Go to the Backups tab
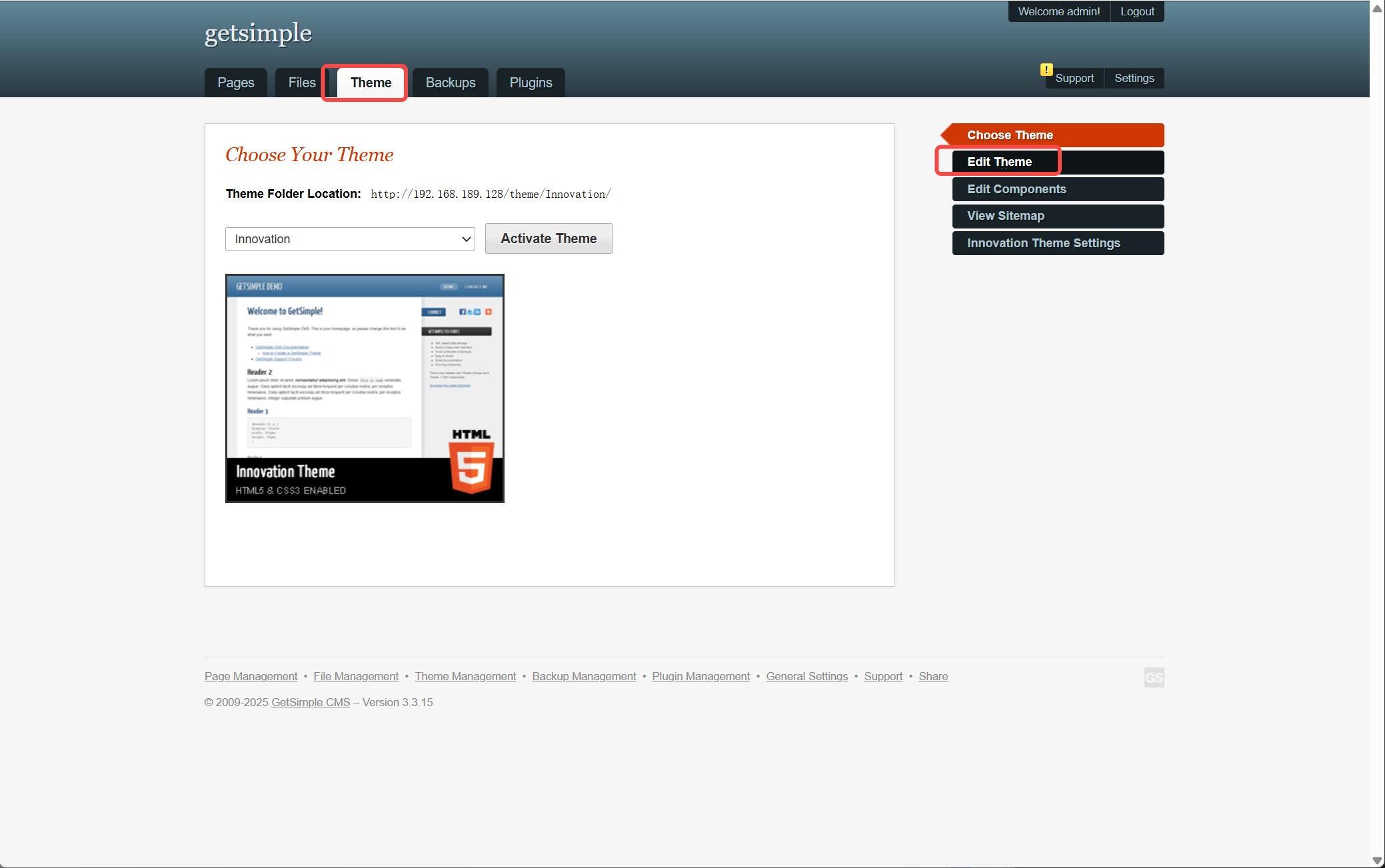1385x868 pixels. 451,83
